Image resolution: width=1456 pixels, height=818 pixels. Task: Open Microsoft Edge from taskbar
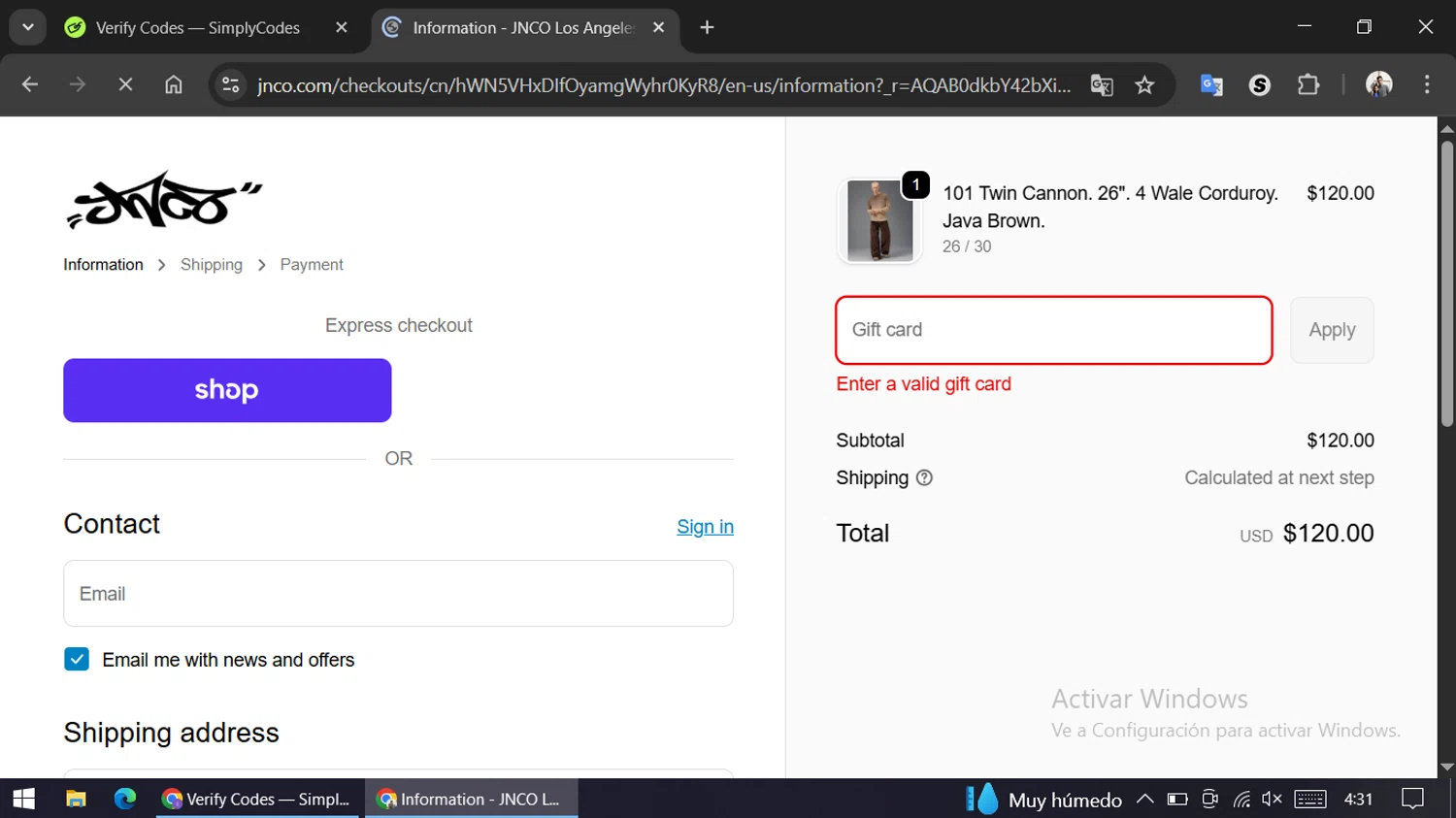[125, 799]
